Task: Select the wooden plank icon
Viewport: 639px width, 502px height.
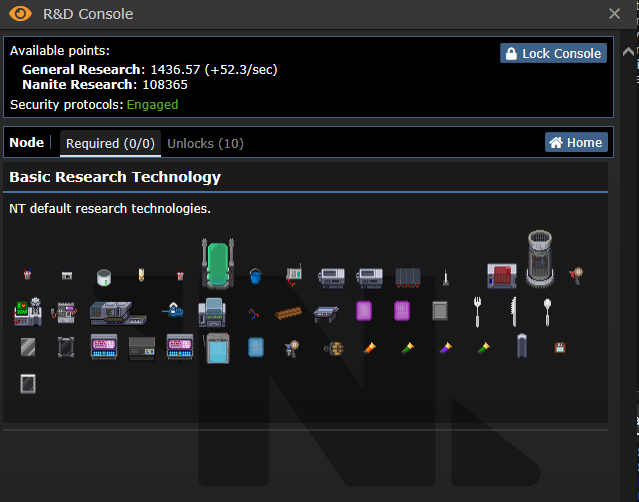Action: click(x=289, y=312)
